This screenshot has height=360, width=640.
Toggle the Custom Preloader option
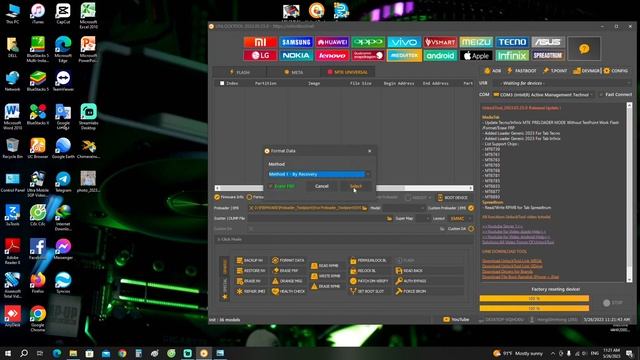(471, 208)
